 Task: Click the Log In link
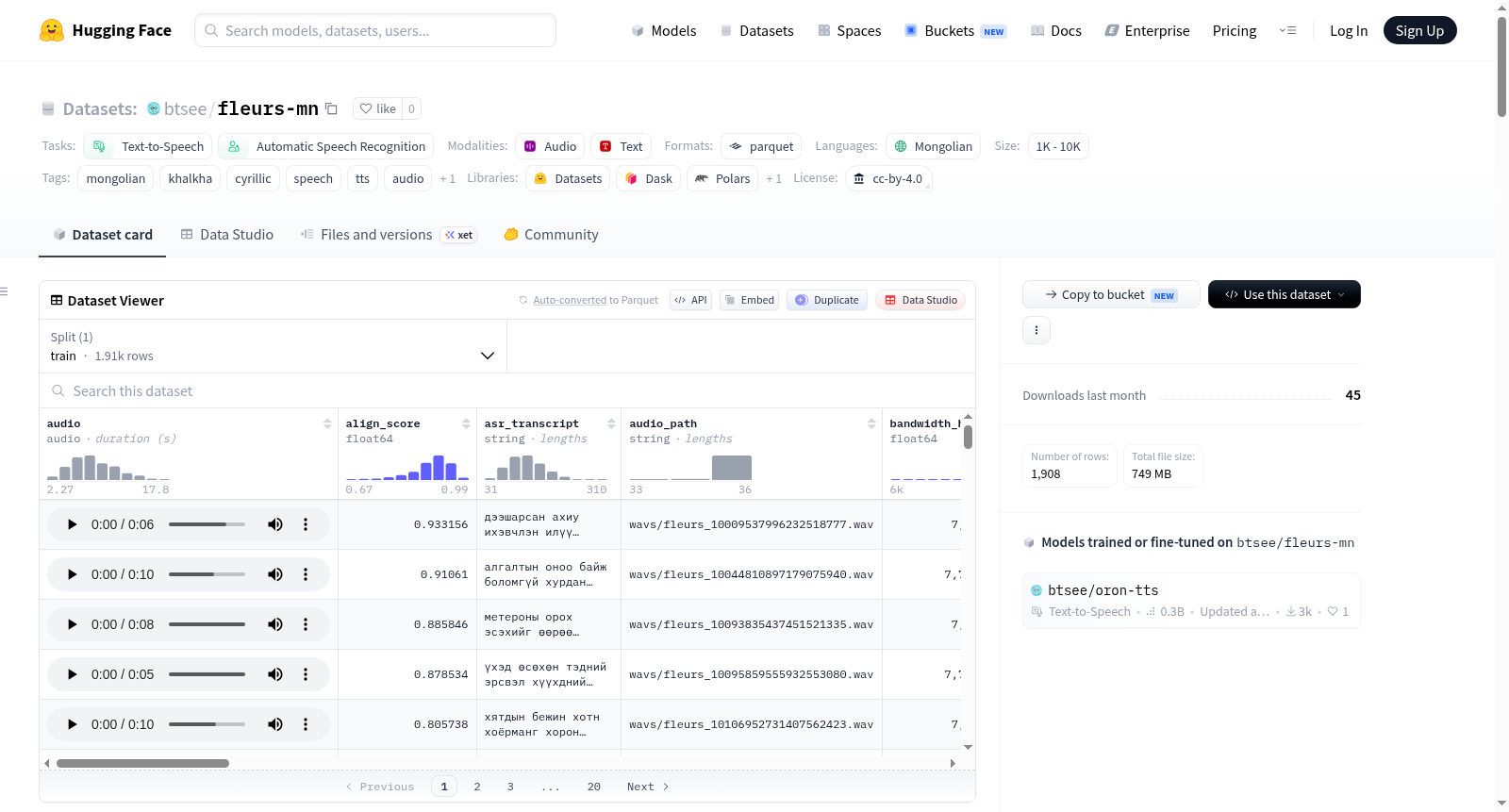(1349, 30)
